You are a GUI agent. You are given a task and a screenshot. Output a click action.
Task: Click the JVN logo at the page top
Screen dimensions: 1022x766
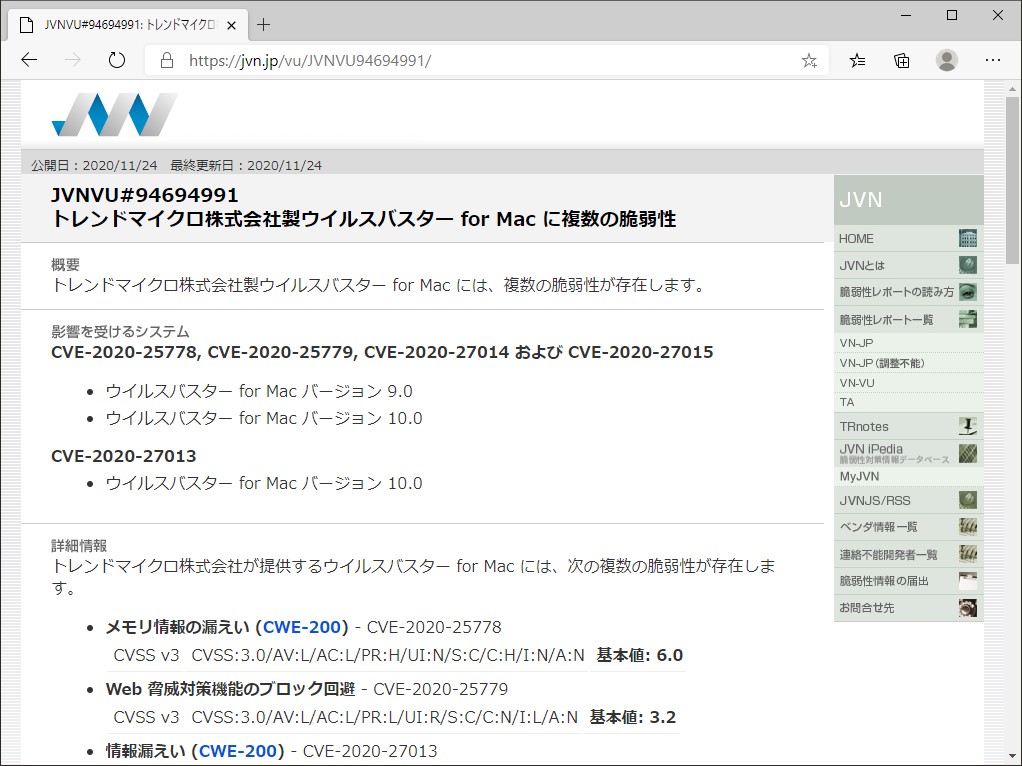pyautogui.click(x=114, y=112)
